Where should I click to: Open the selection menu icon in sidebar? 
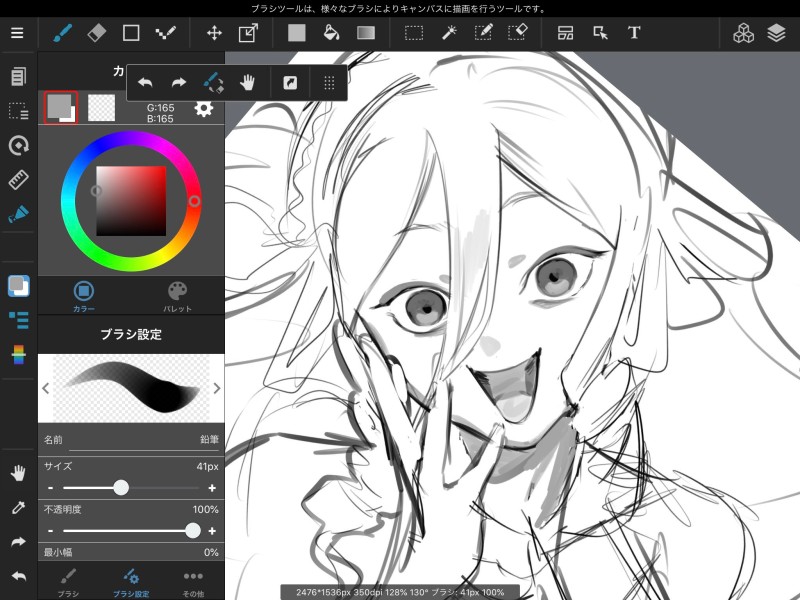click(x=18, y=111)
